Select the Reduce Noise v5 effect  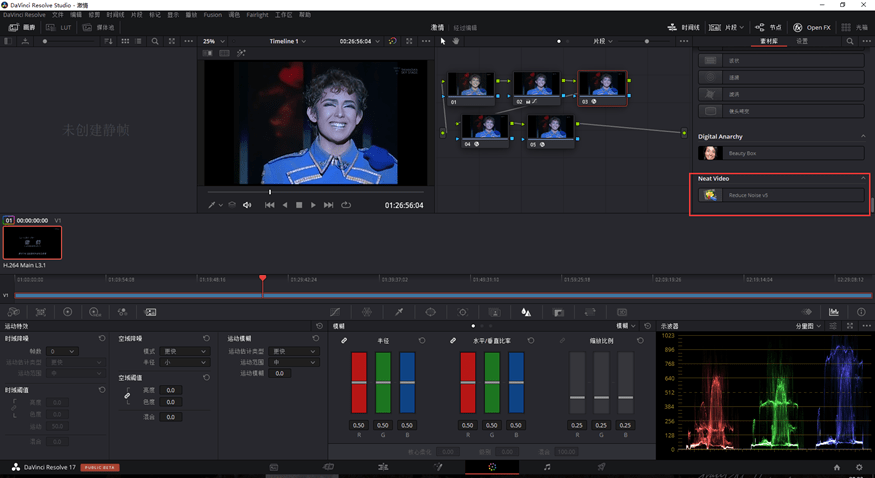[781, 195]
